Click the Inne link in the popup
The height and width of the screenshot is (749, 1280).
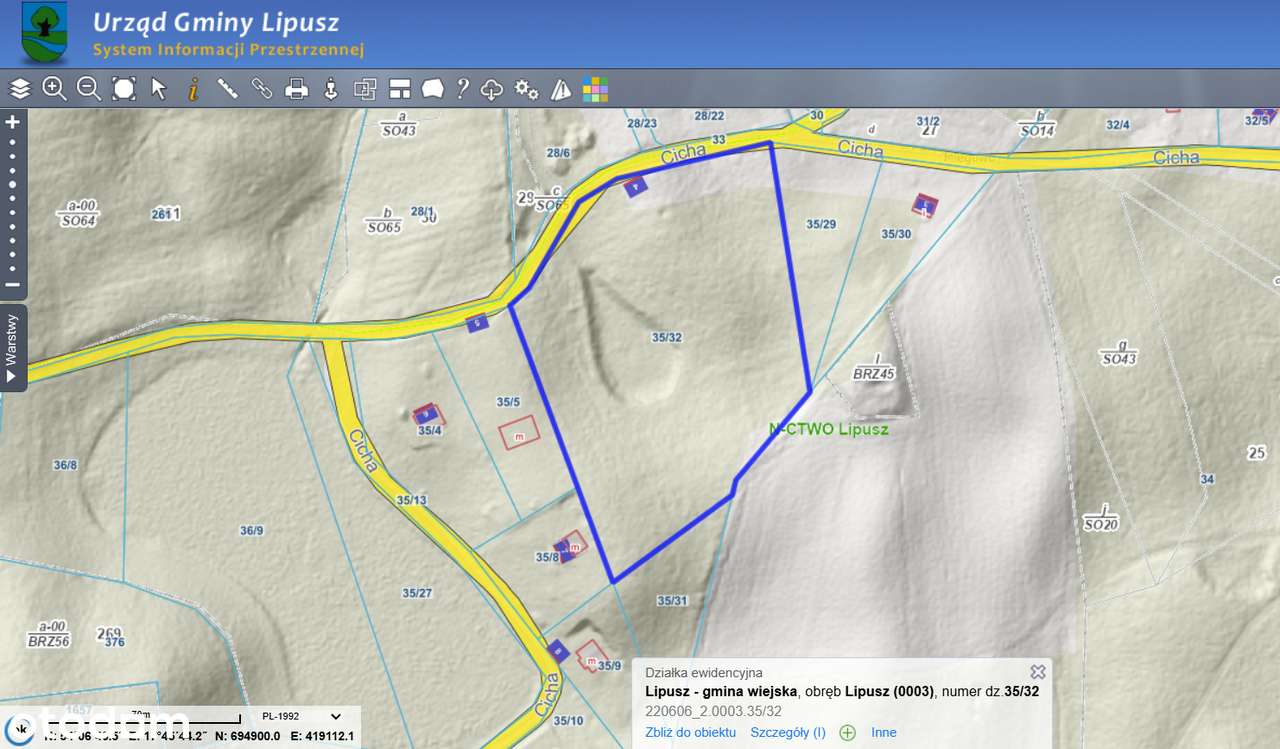pos(884,732)
